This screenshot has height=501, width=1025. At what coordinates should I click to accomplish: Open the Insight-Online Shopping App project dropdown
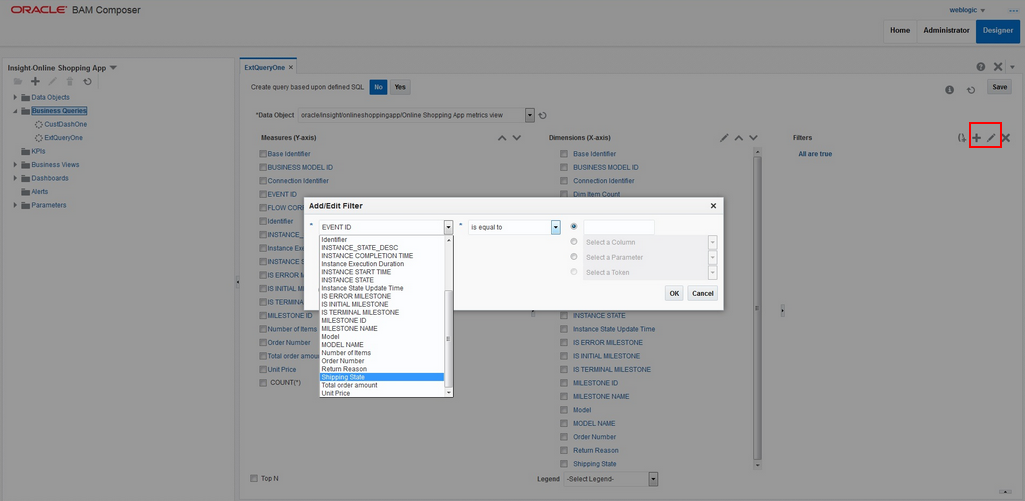tap(113, 68)
